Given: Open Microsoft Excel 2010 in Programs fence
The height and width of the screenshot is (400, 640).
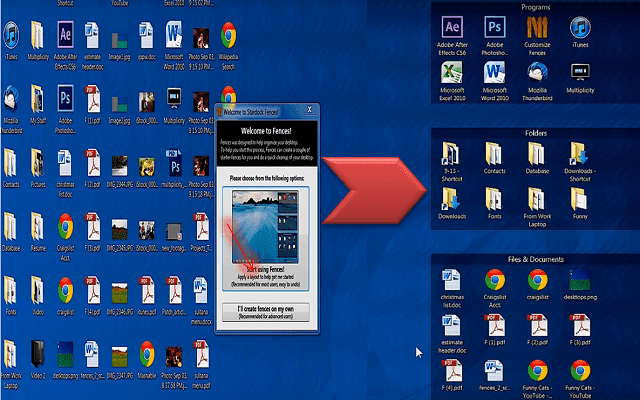Looking at the screenshot, I should 451,74.
